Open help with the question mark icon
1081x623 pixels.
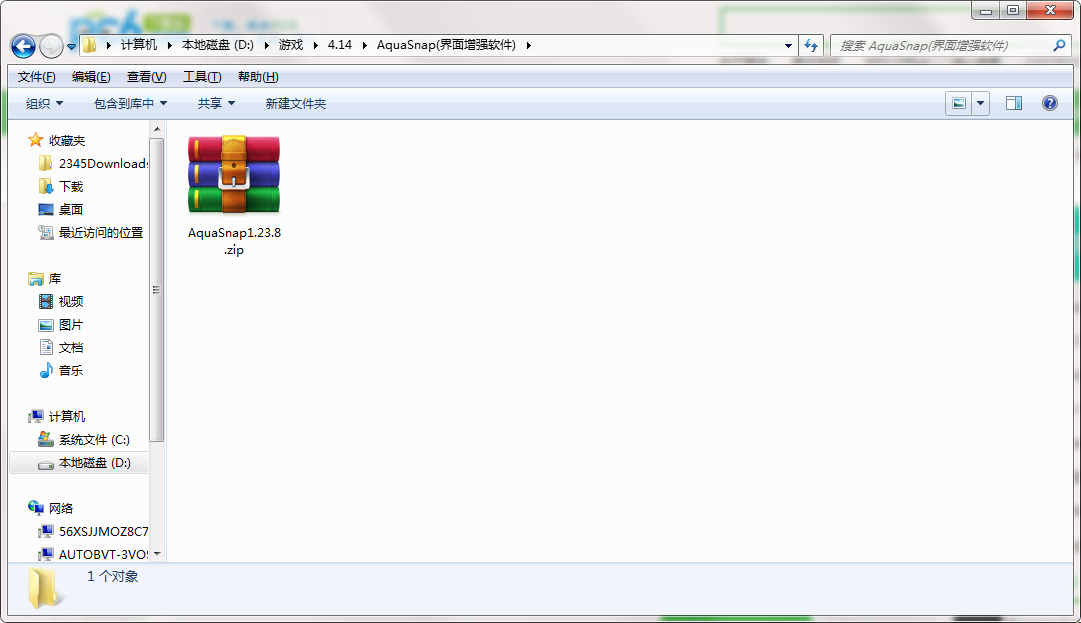[1049, 103]
